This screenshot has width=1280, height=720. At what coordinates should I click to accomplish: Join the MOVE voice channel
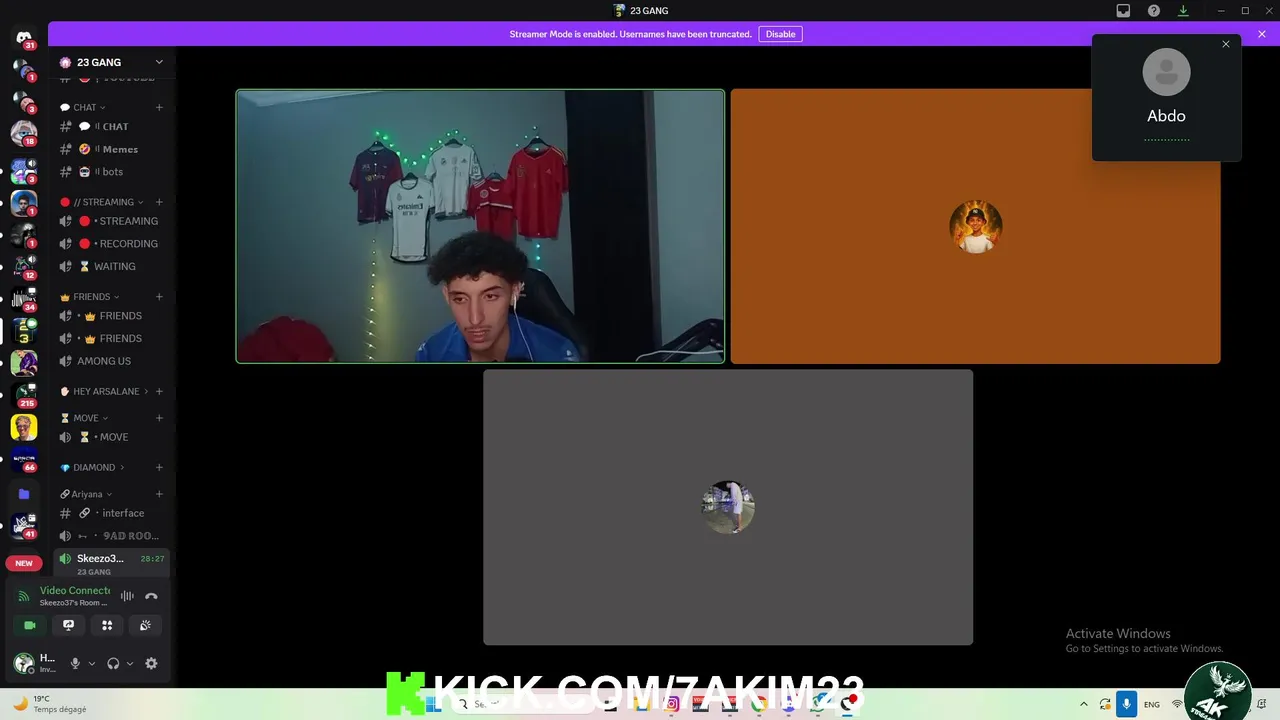pyautogui.click(x=110, y=437)
